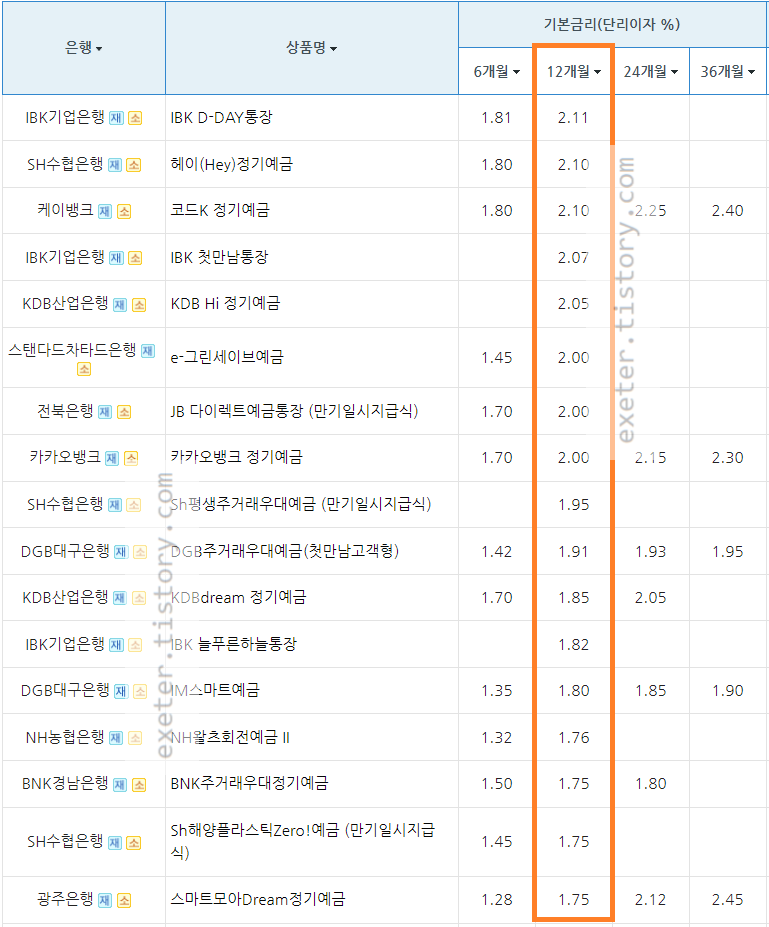Image resolution: width=769 pixels, height=927 pixels.
Task: Click the yellow 소 icon beside BNK경남은행
Action: pos(139,785)
